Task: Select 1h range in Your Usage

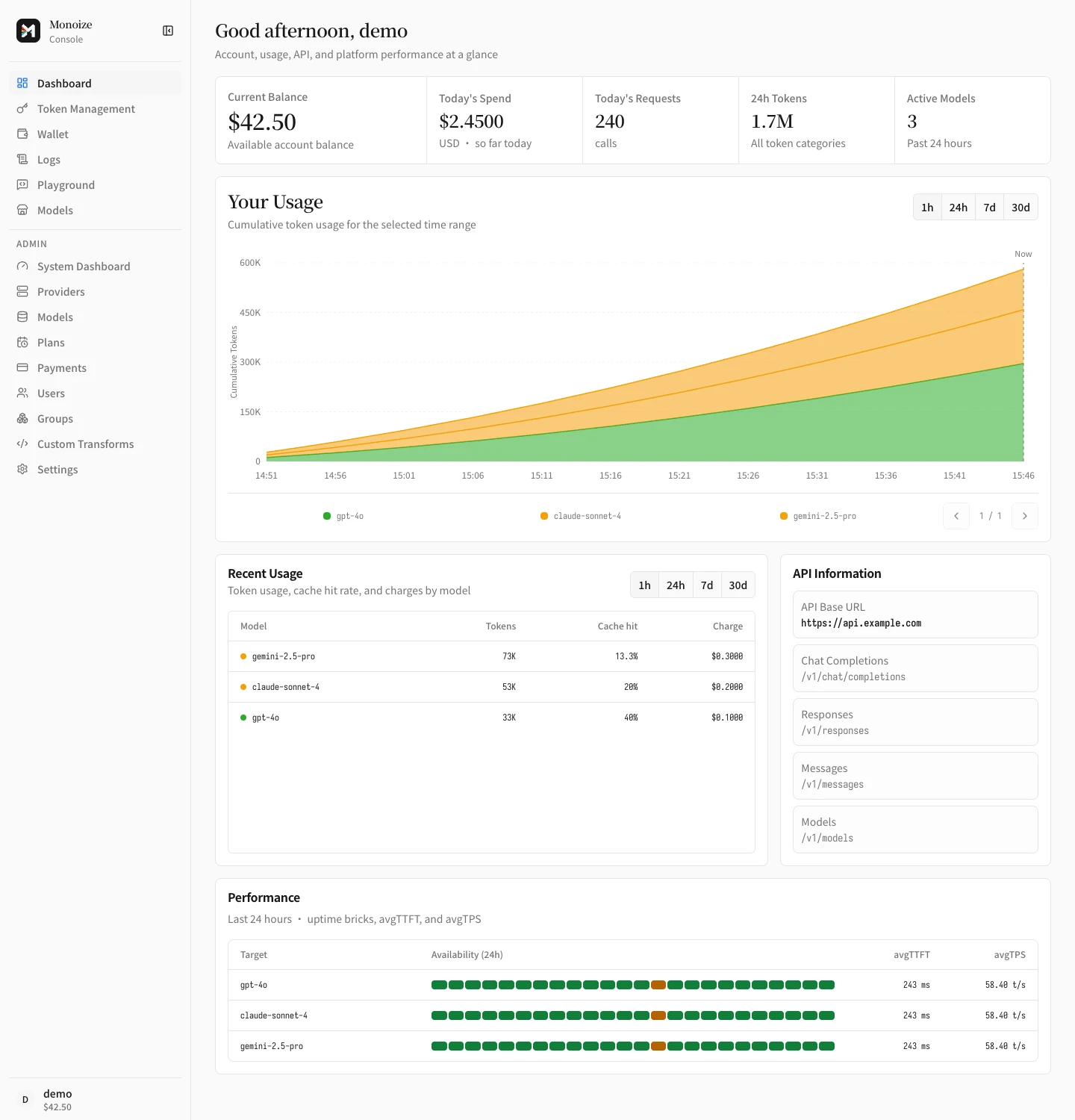Action: pos(927,208)
